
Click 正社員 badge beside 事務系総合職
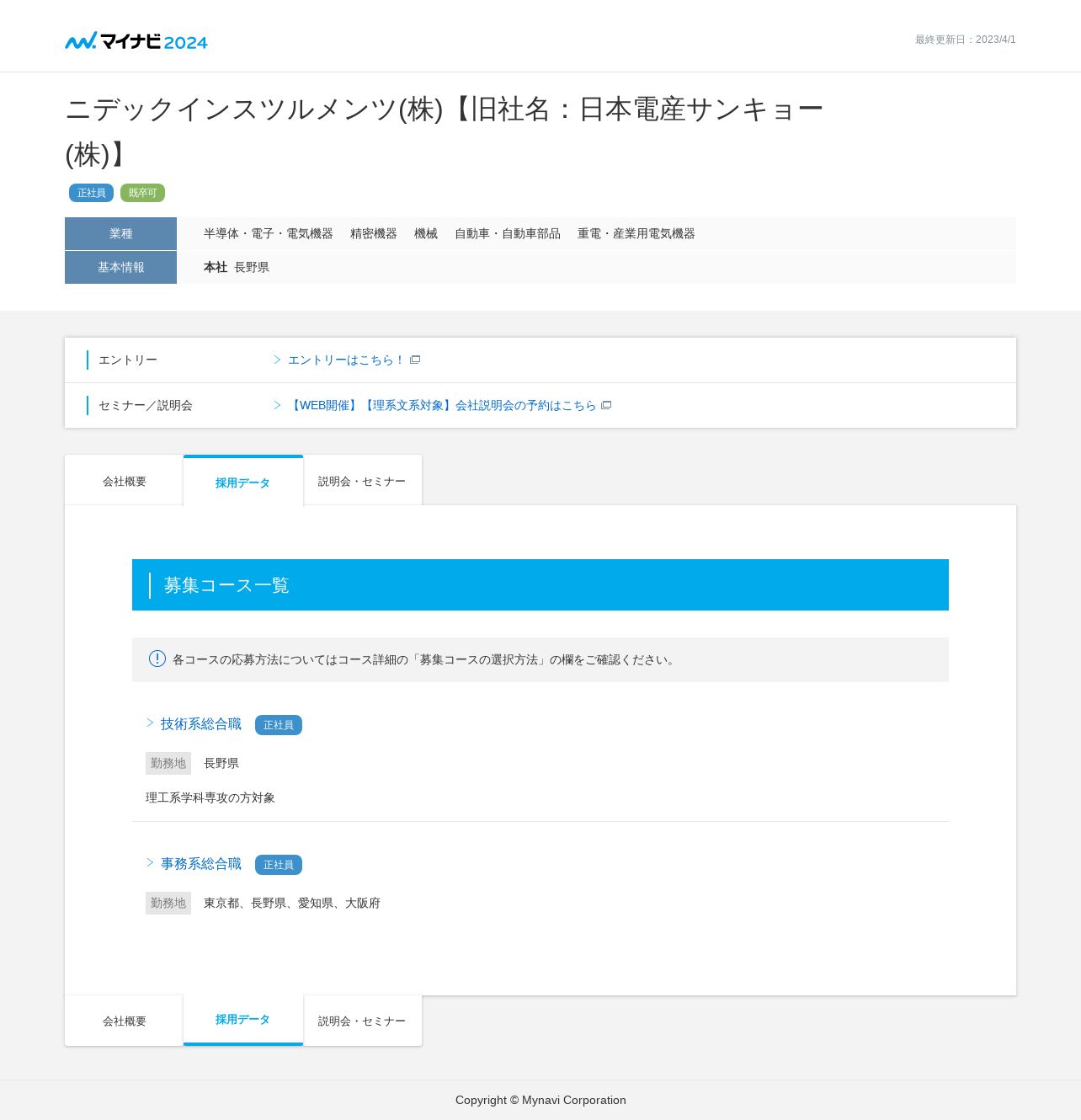pos(279,865)
